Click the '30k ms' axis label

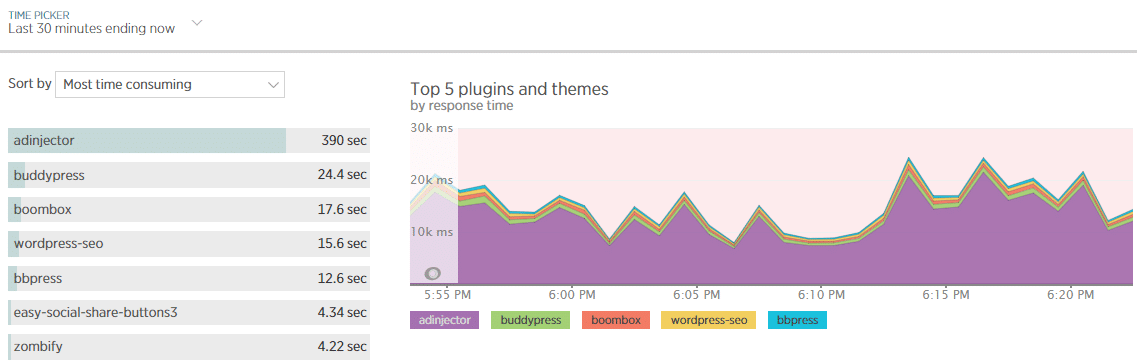pos(432,128)
